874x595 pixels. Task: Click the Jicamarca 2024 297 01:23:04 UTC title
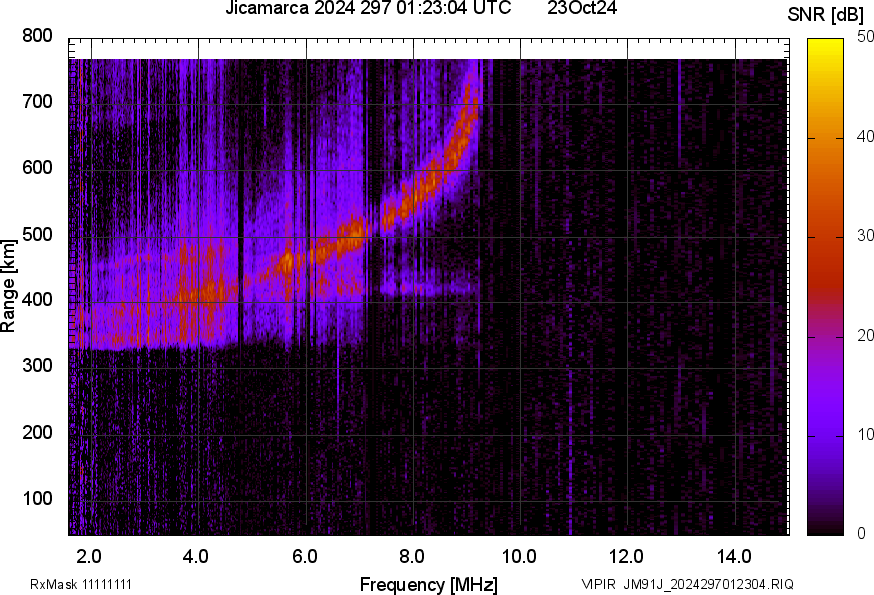point(368,8)
